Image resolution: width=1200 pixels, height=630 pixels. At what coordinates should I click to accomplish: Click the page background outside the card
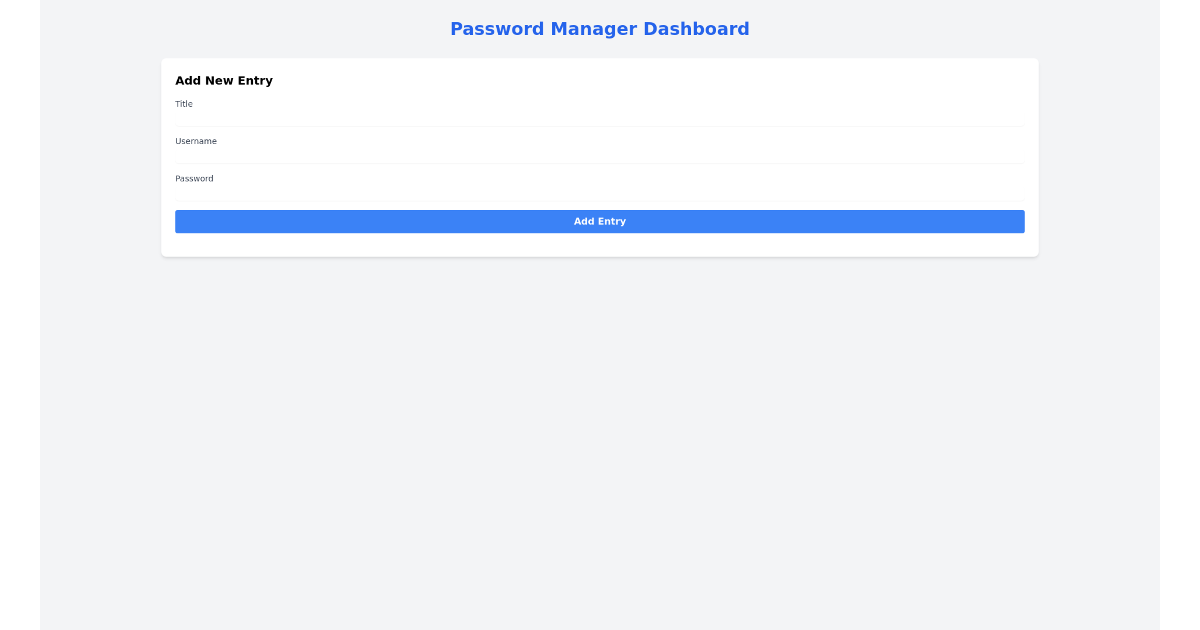click(600, 450)
